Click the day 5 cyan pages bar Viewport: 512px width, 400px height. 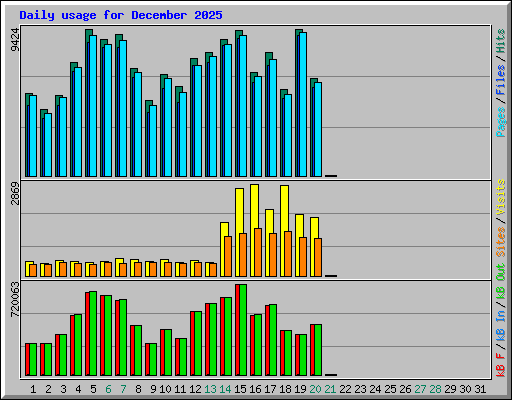click(x=93, y=106)
